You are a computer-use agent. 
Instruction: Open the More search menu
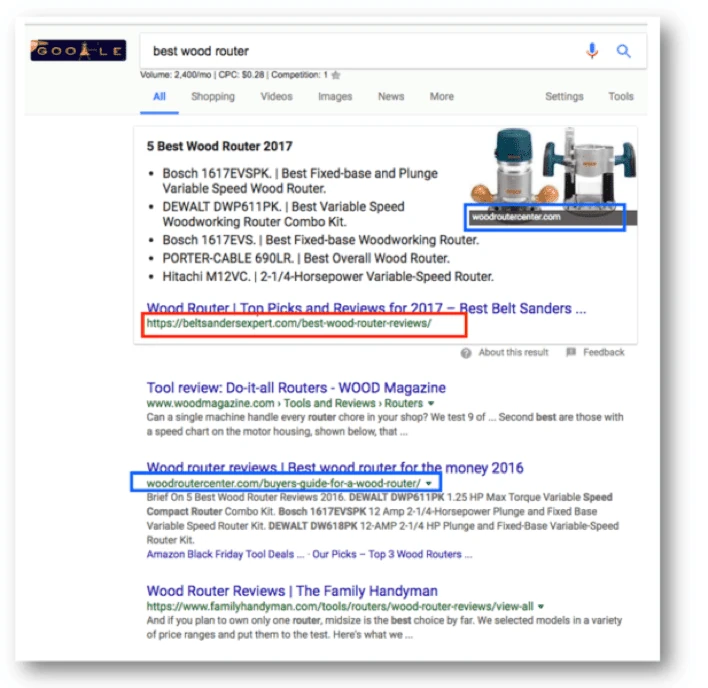(x=442, y=97)
